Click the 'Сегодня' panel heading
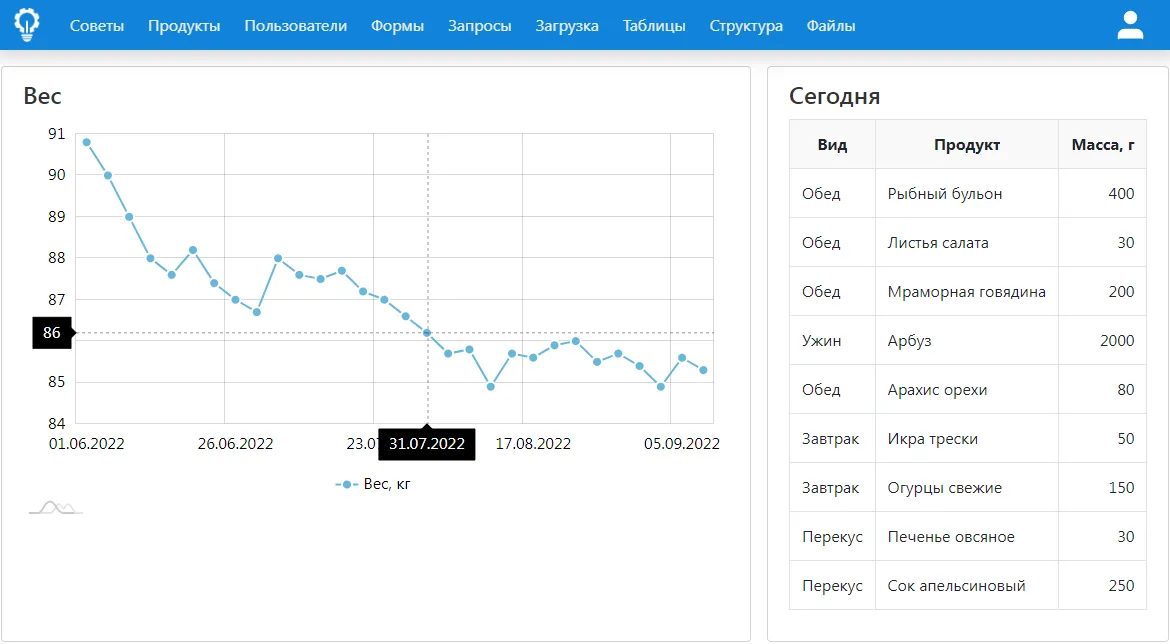 tap(835, 96)
